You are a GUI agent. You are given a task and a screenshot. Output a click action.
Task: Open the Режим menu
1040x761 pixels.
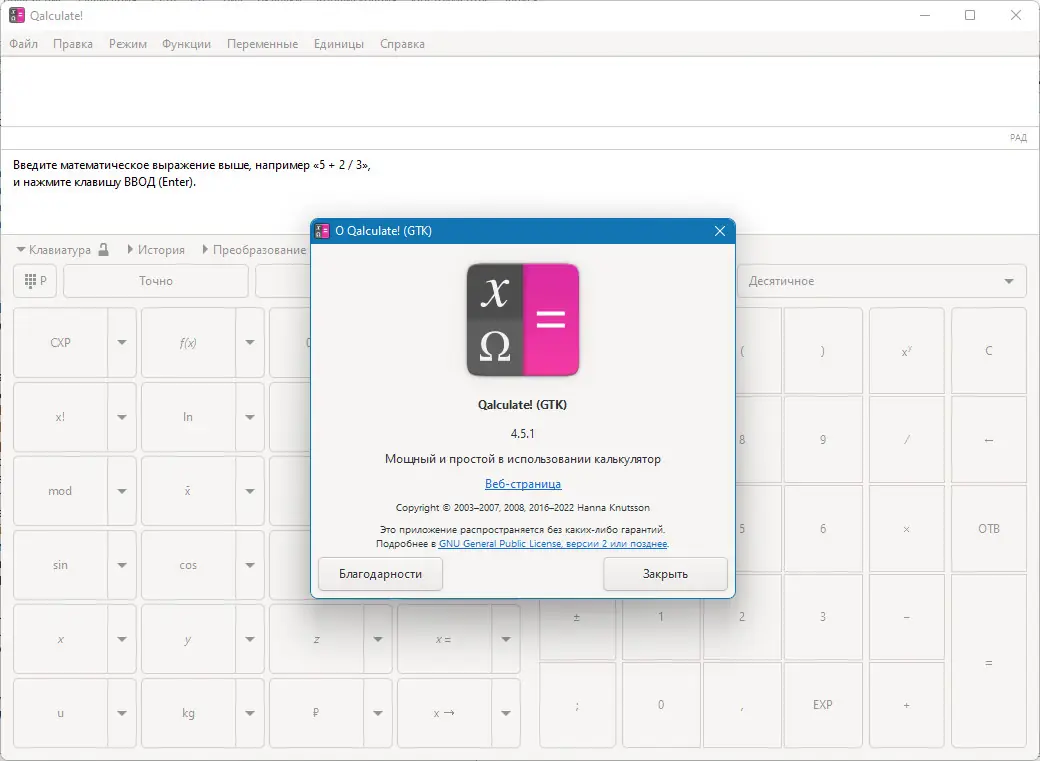[128, 44]
